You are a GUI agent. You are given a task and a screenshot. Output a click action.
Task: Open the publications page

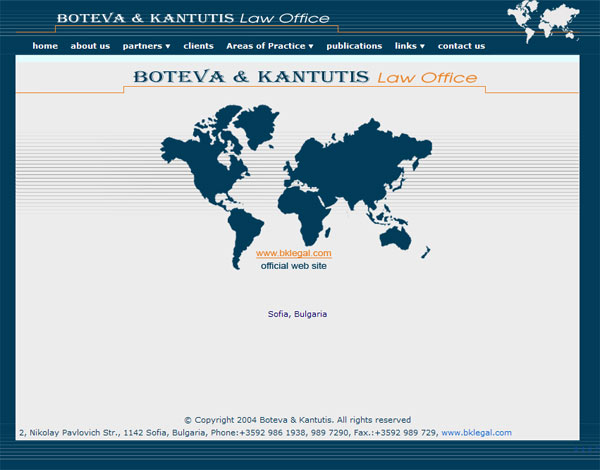click(354, 46)
